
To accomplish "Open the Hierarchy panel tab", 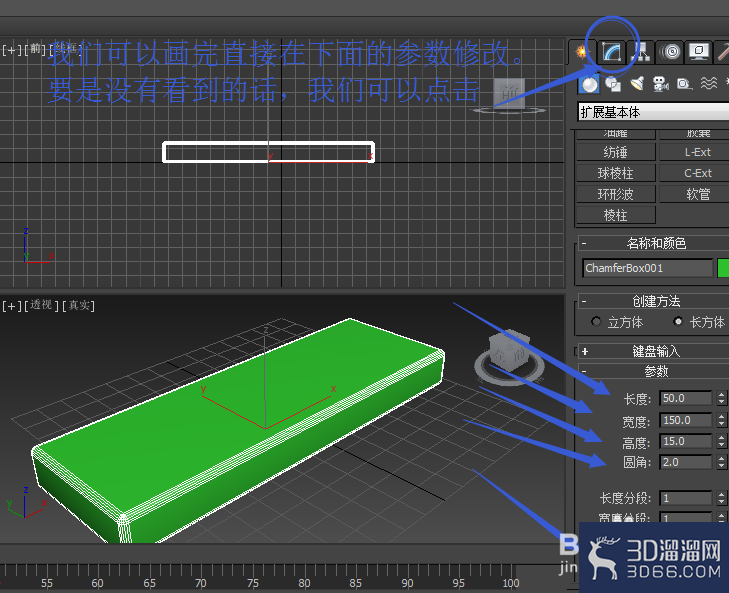I will (x=642, y=52).
